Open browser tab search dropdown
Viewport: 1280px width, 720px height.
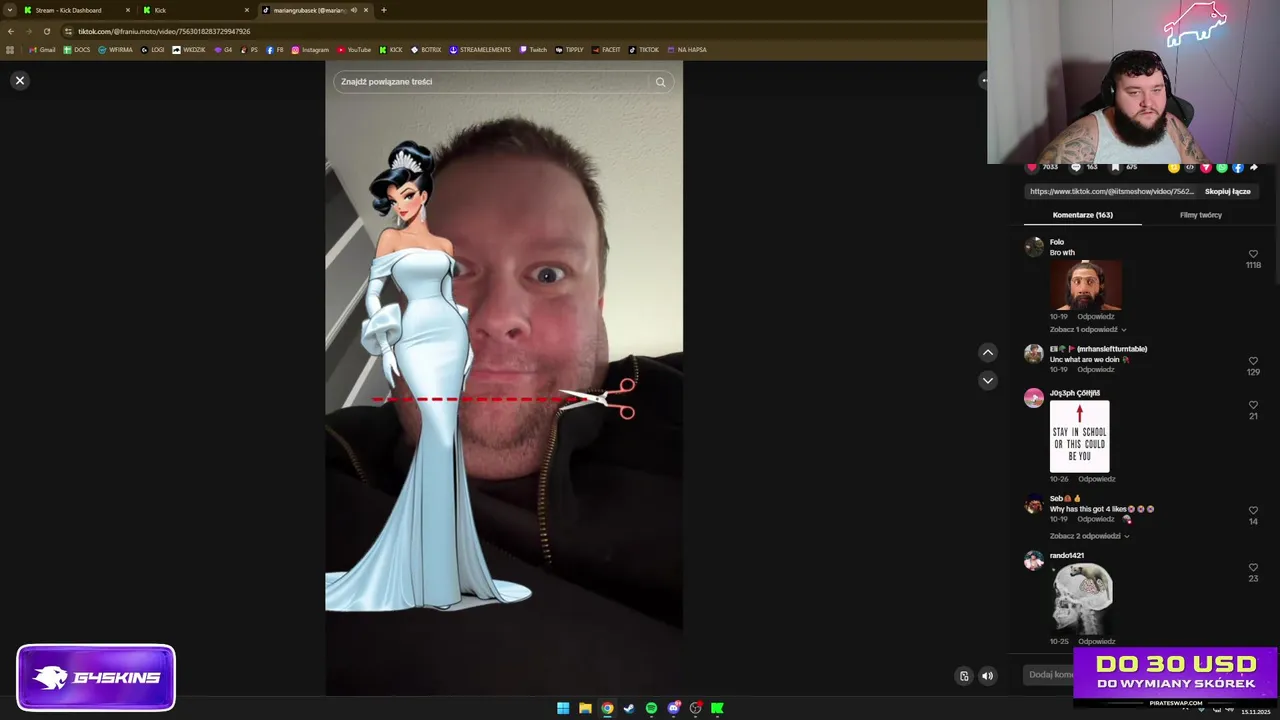click(x=10, y=10)
